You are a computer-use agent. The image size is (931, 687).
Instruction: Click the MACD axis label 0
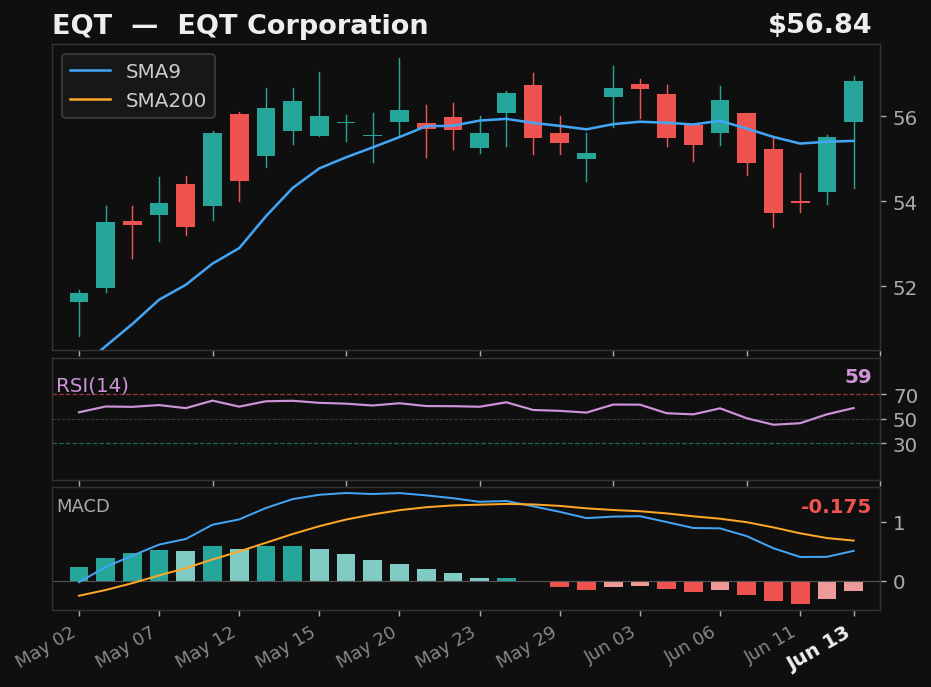pyautogui.click(x=899, y=582)
